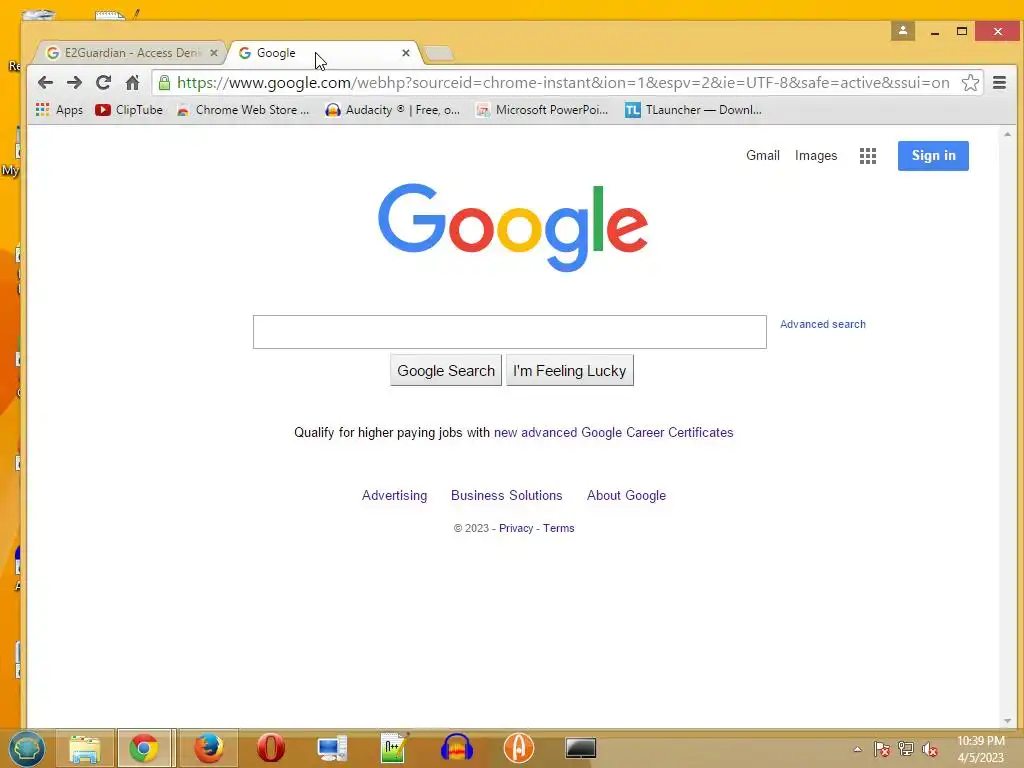
Task: Show hidden system tray icons
Action: pos(857,749)
